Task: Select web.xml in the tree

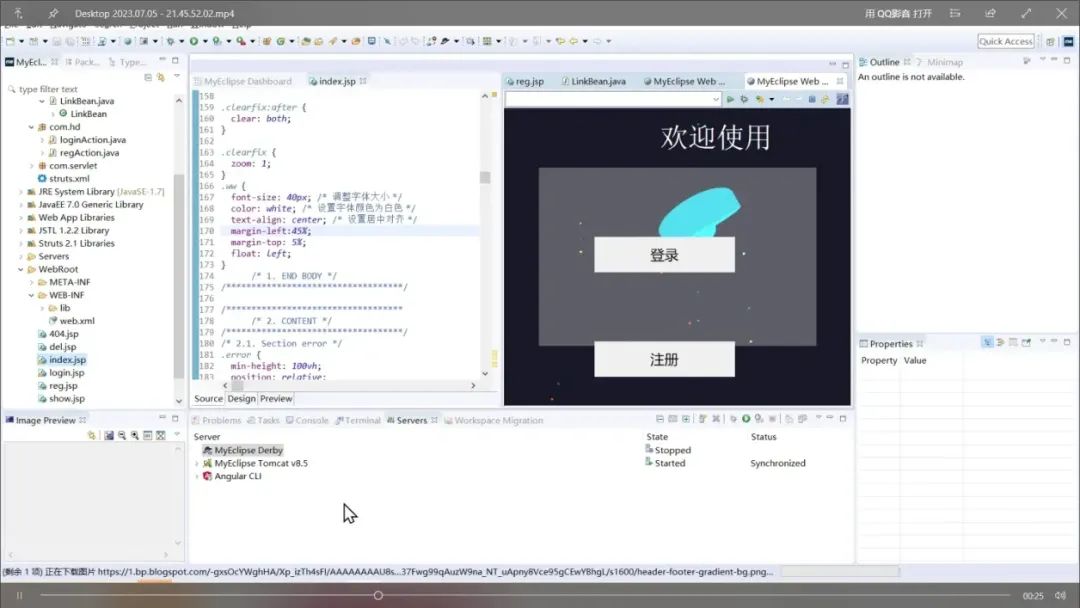Action: point(76,321)
